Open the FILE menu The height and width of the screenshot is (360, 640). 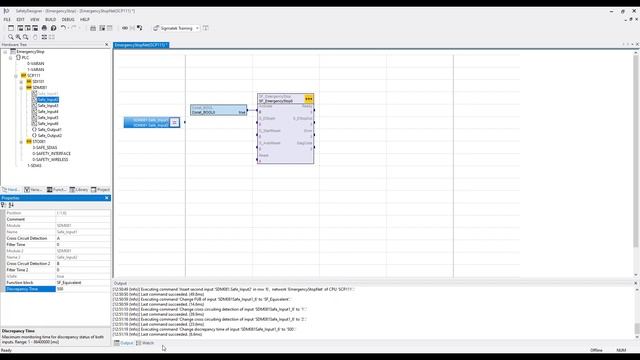7,20
